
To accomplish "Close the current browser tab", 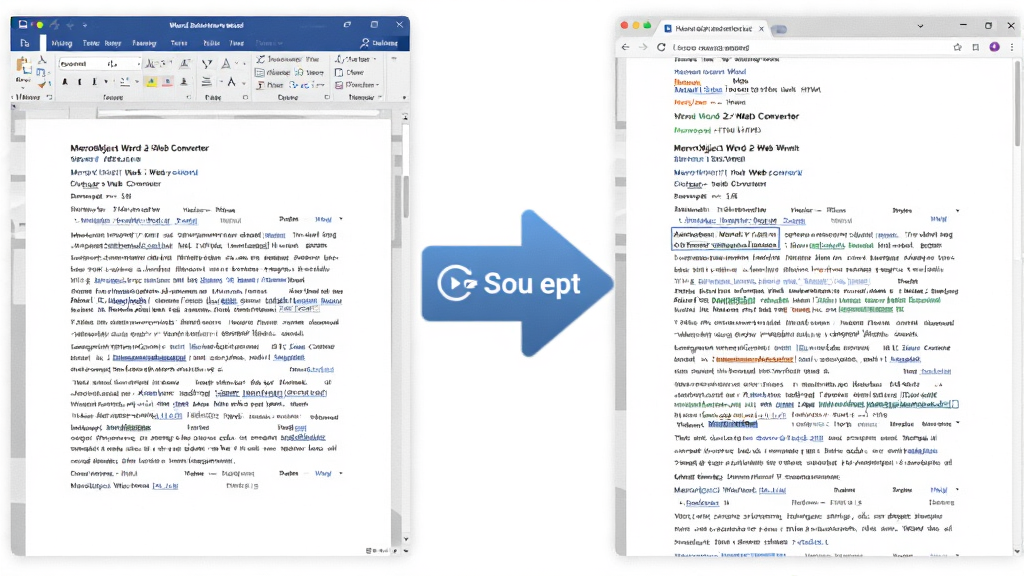I will 761,29.
